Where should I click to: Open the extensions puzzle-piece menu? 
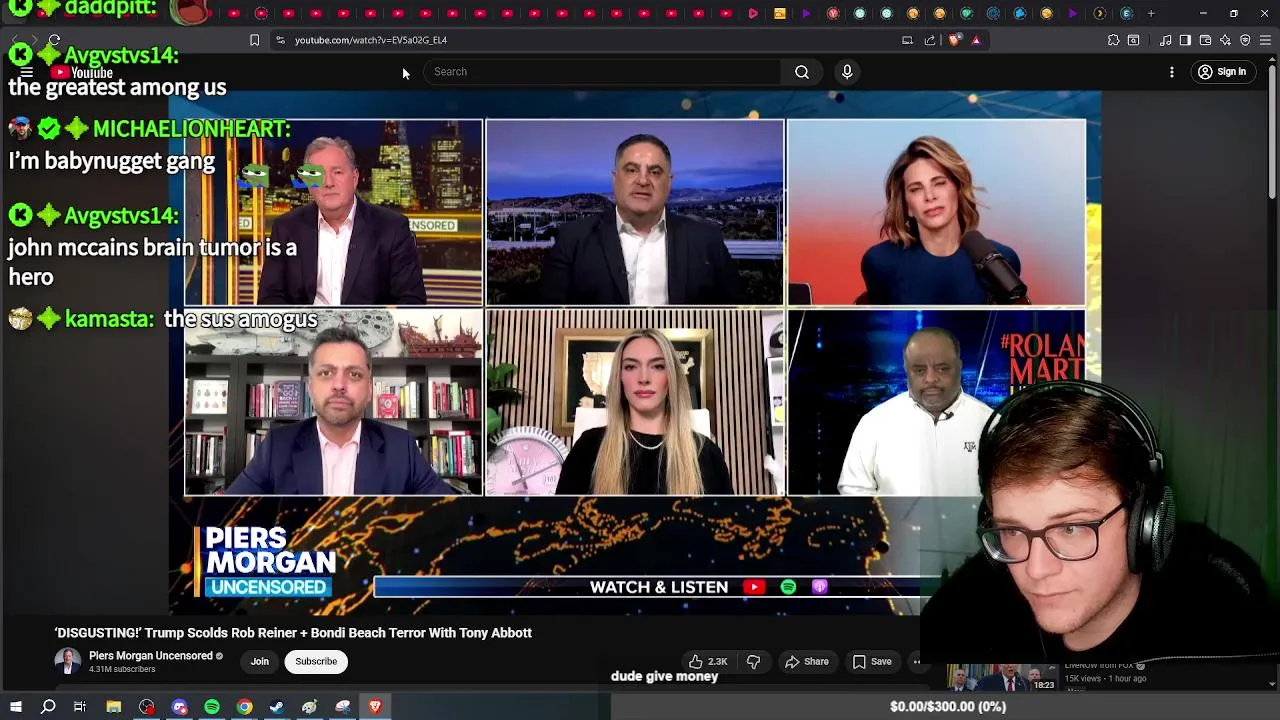click(x=1113, y=40)
